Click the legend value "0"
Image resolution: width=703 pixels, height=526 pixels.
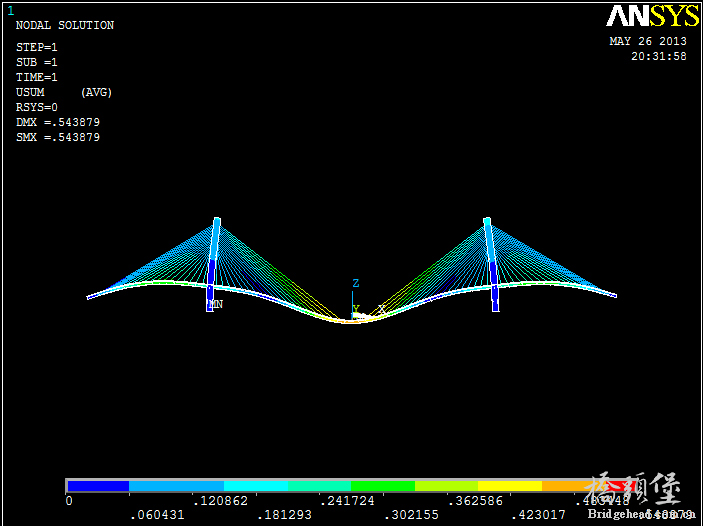click(69, 501)
